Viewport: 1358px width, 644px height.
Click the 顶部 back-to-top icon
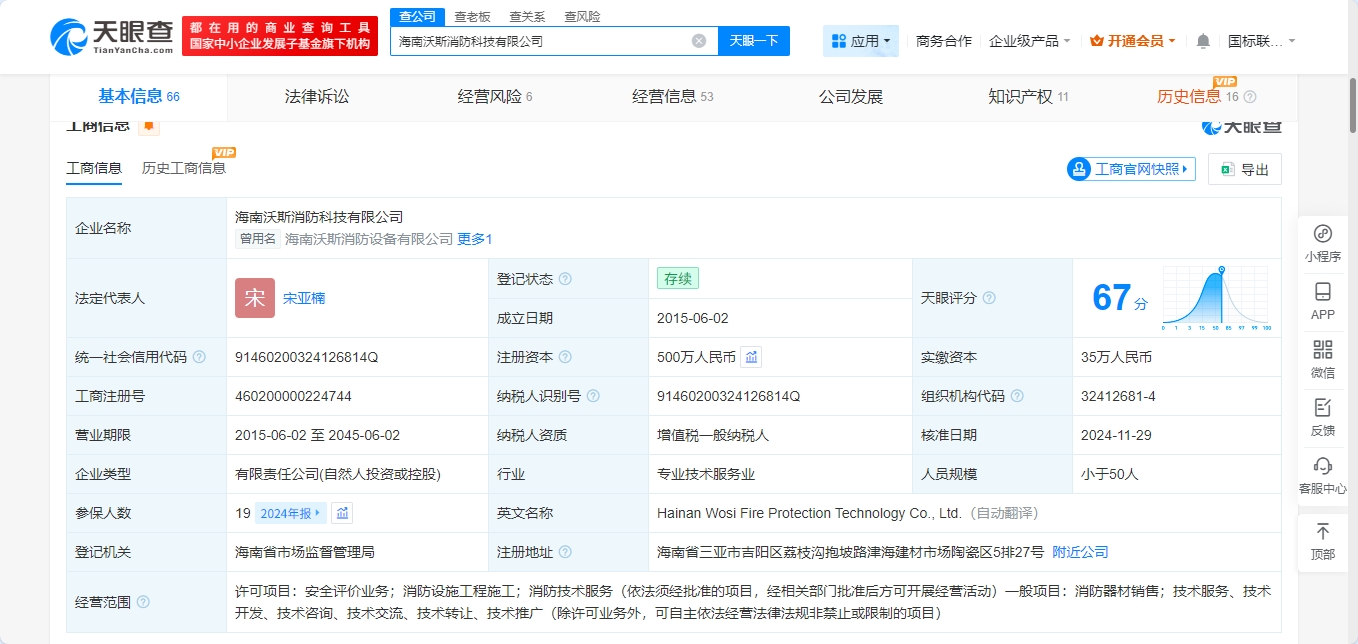pyautogui.click(x=1322, y=540)
